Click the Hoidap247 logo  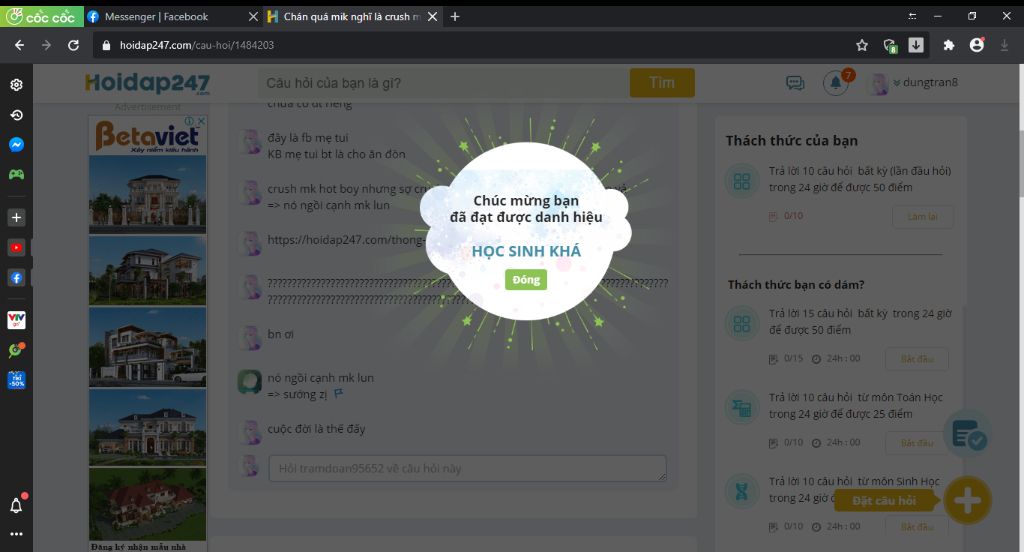148,83
